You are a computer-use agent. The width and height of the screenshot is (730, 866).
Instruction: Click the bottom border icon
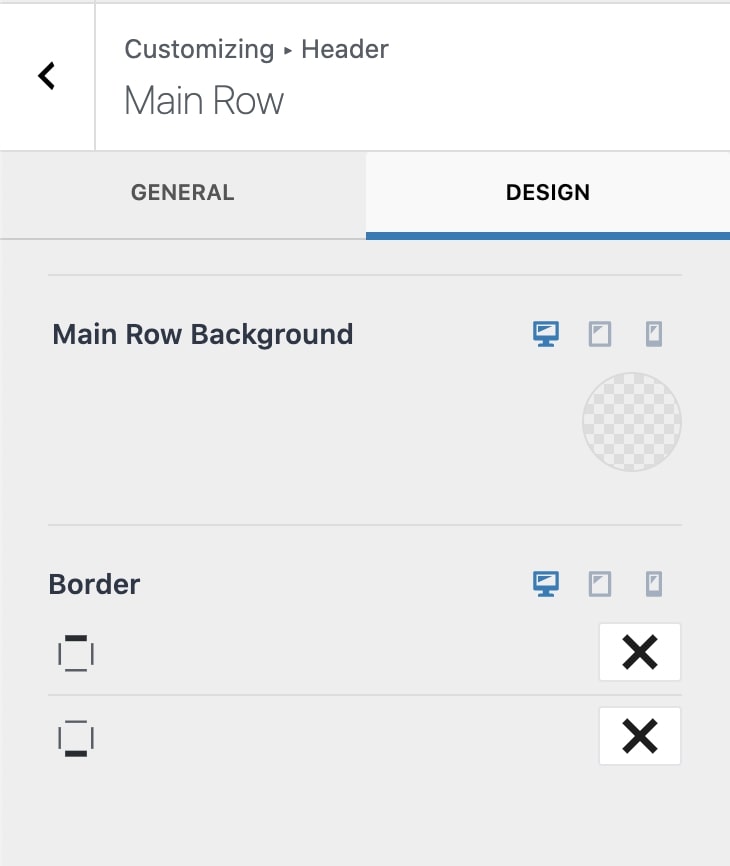(x=76, y=738)
